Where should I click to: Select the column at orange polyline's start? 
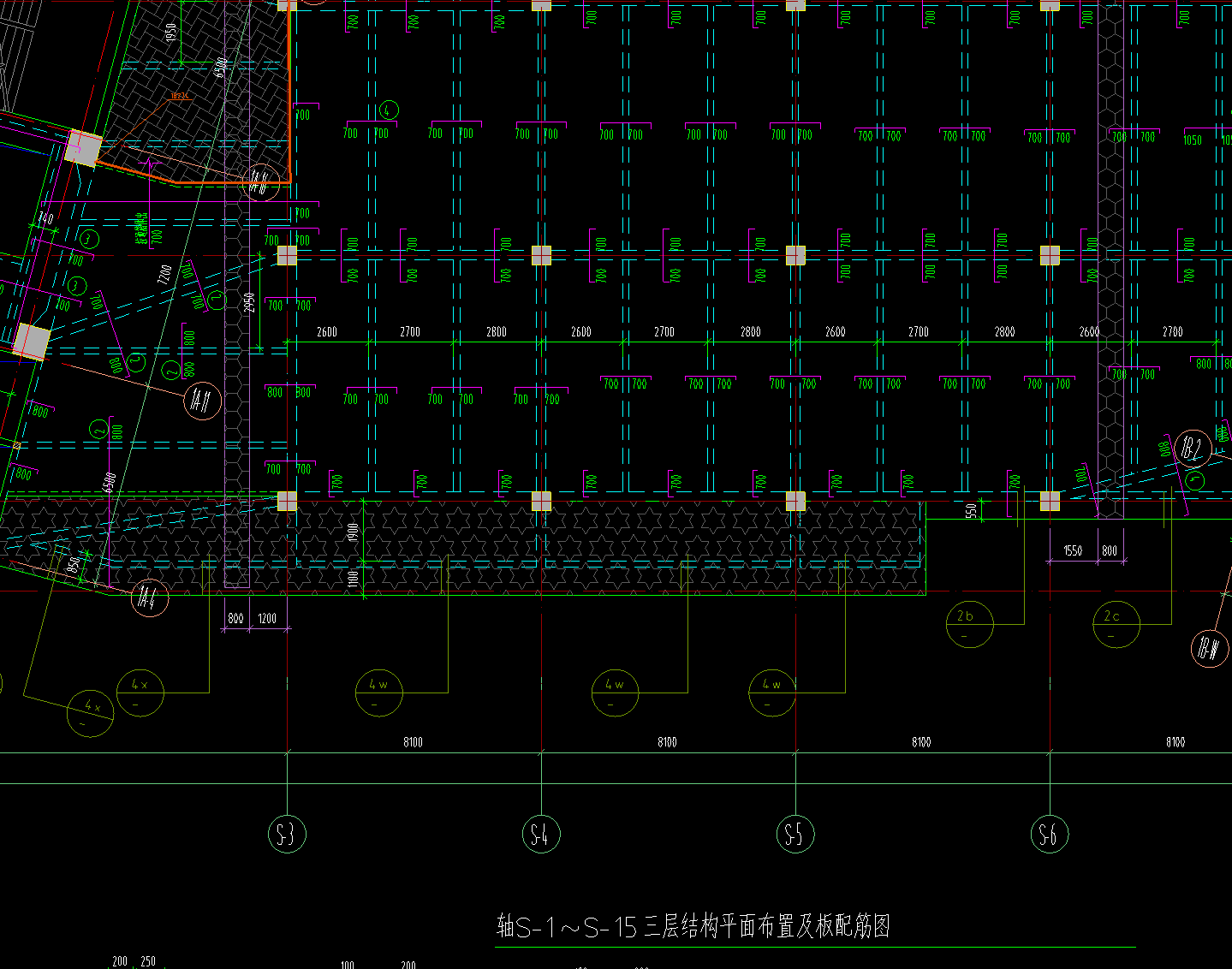point(84,148)
